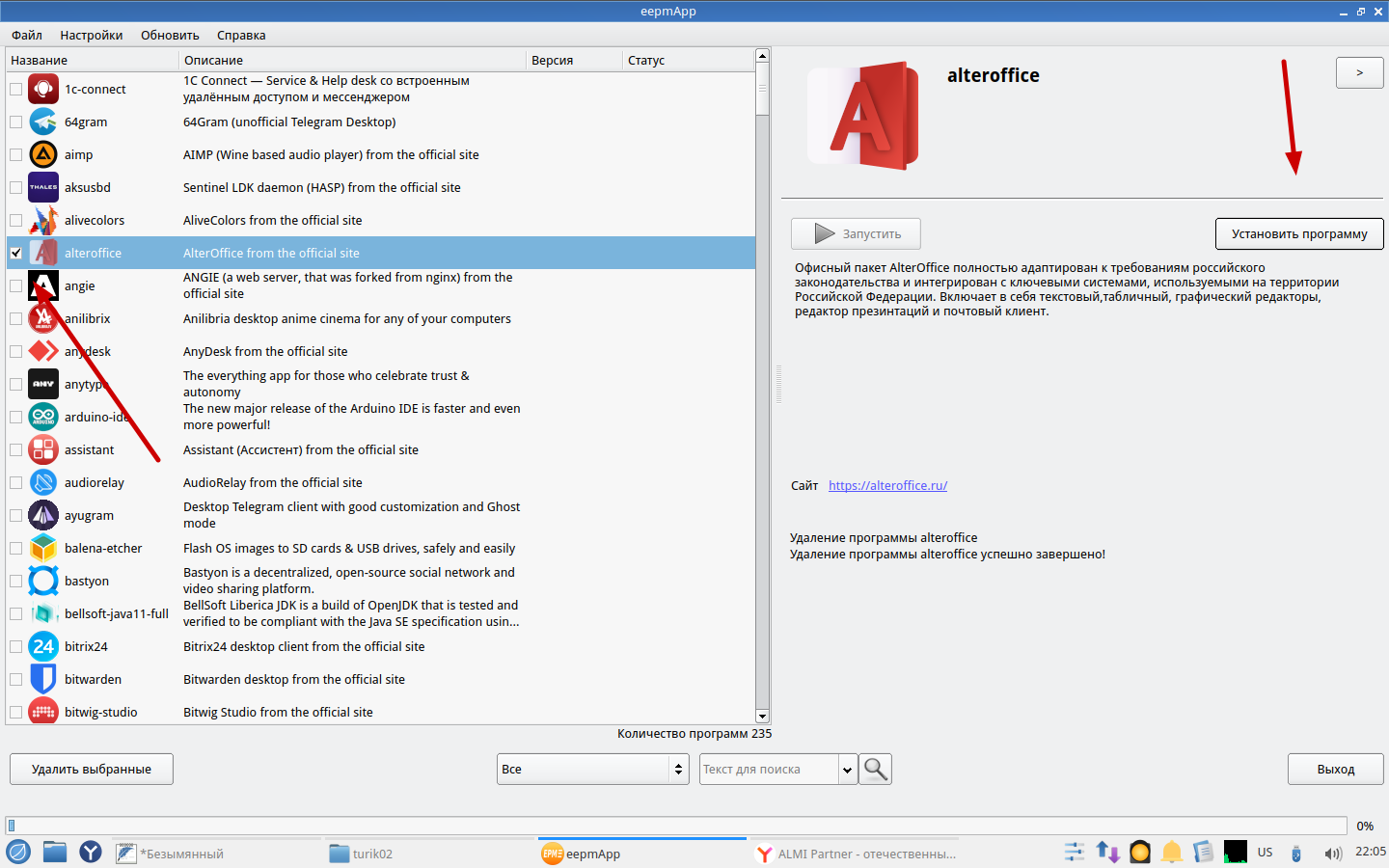
Task: Tick the aimp checkbox
Action: [x=15, y=154]
